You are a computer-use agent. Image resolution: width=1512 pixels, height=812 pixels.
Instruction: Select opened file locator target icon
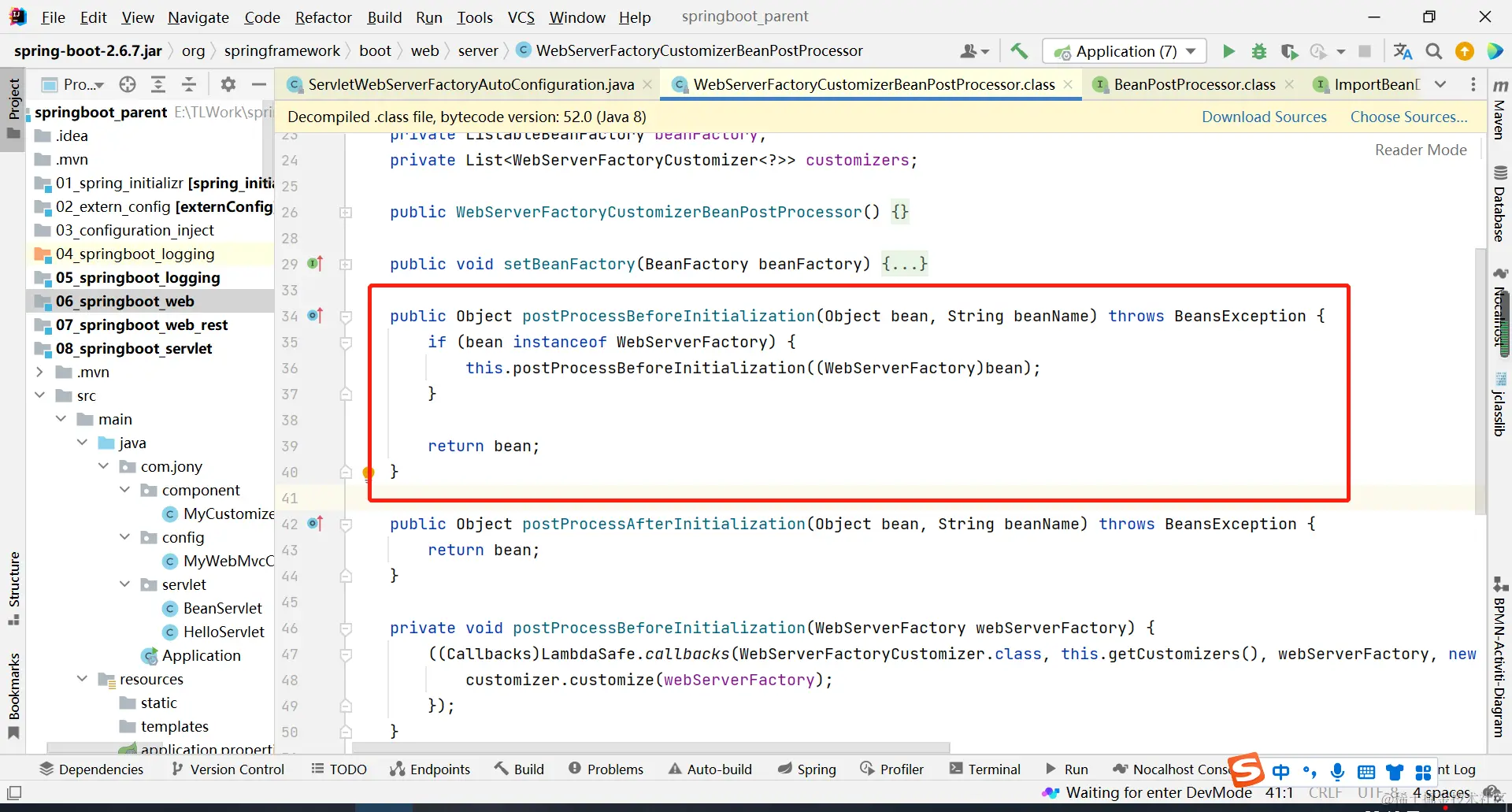pos(128,84)
